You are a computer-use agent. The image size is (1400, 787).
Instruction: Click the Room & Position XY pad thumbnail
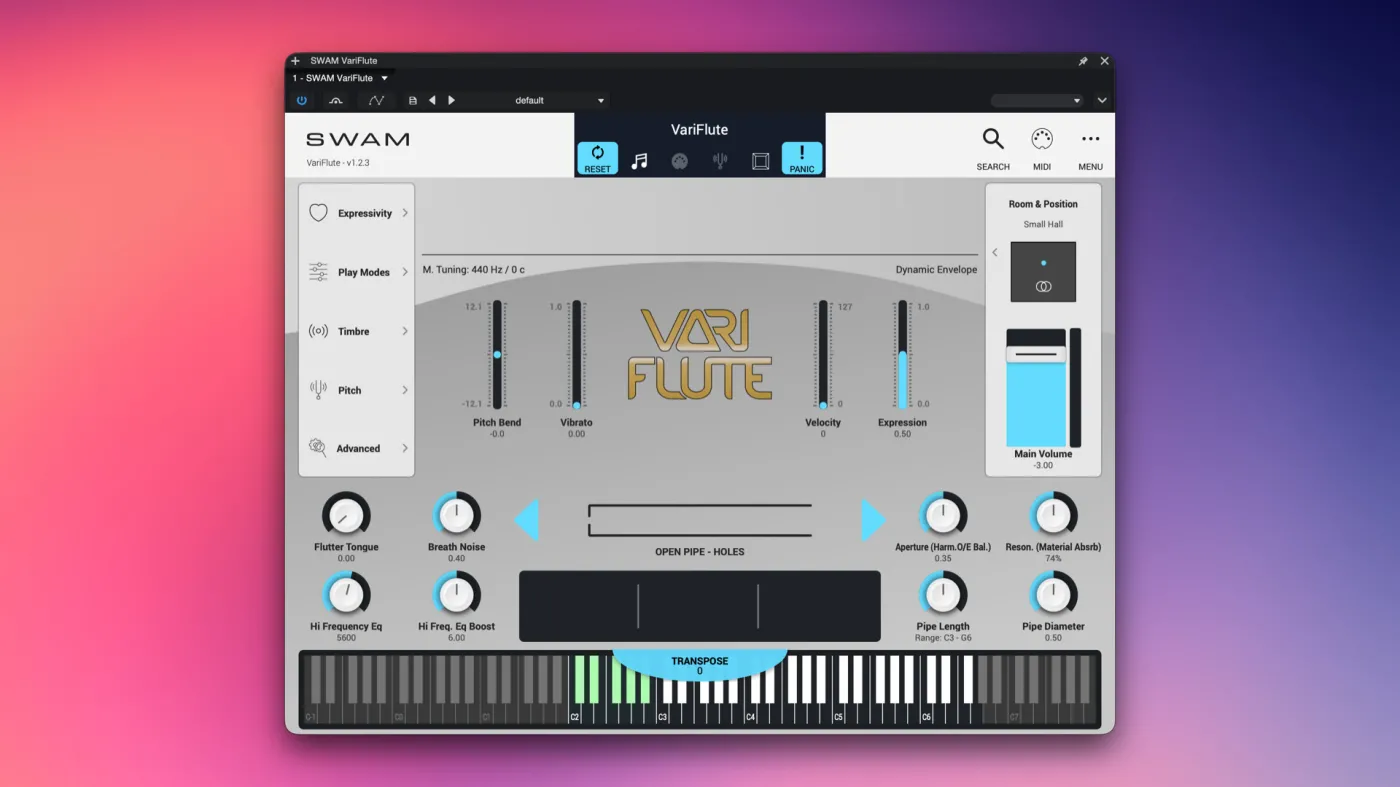point(1043,272)
